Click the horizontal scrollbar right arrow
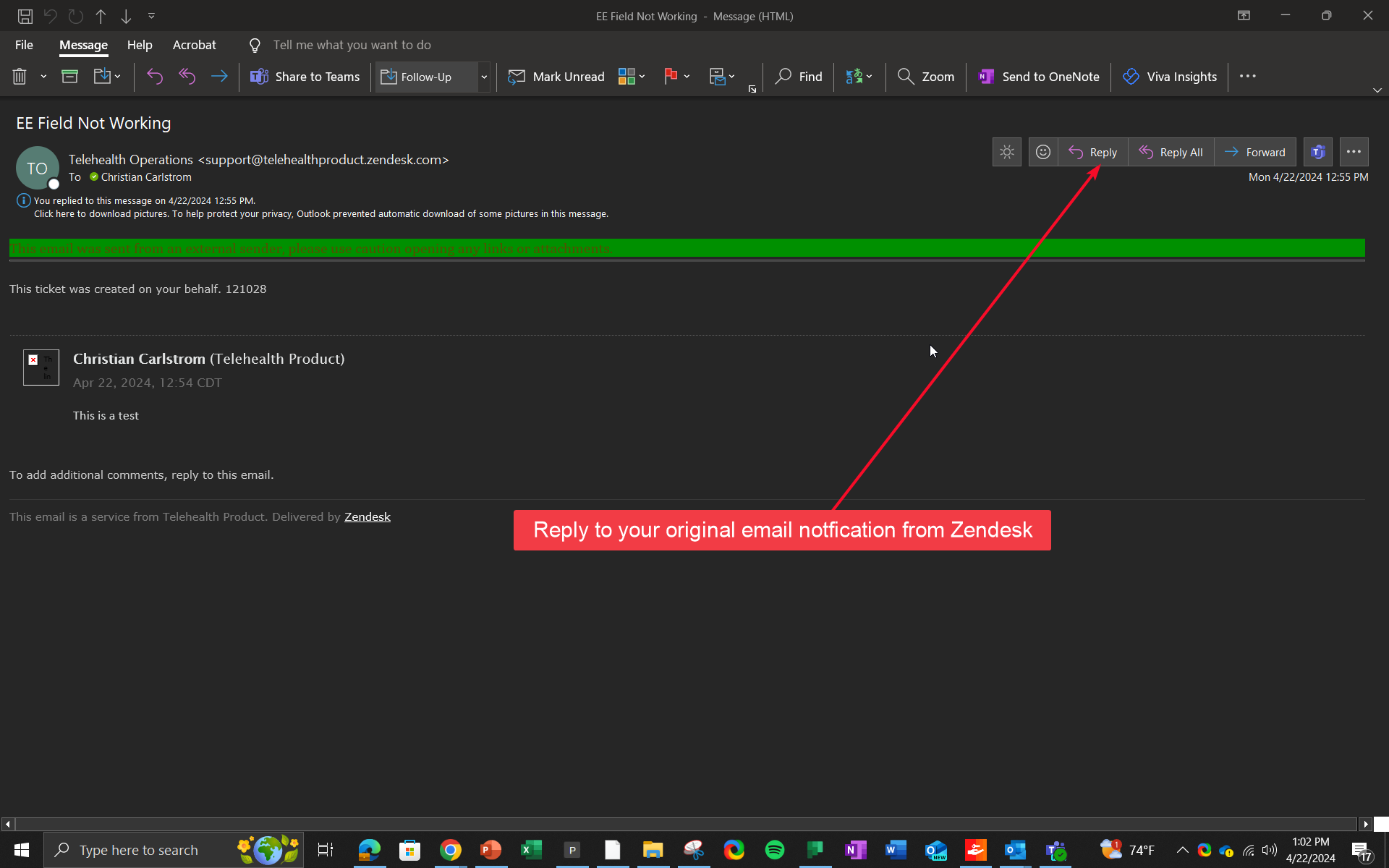This screenshot has width=1389, height=868. pyautogui.click(x=1366, y=824)
